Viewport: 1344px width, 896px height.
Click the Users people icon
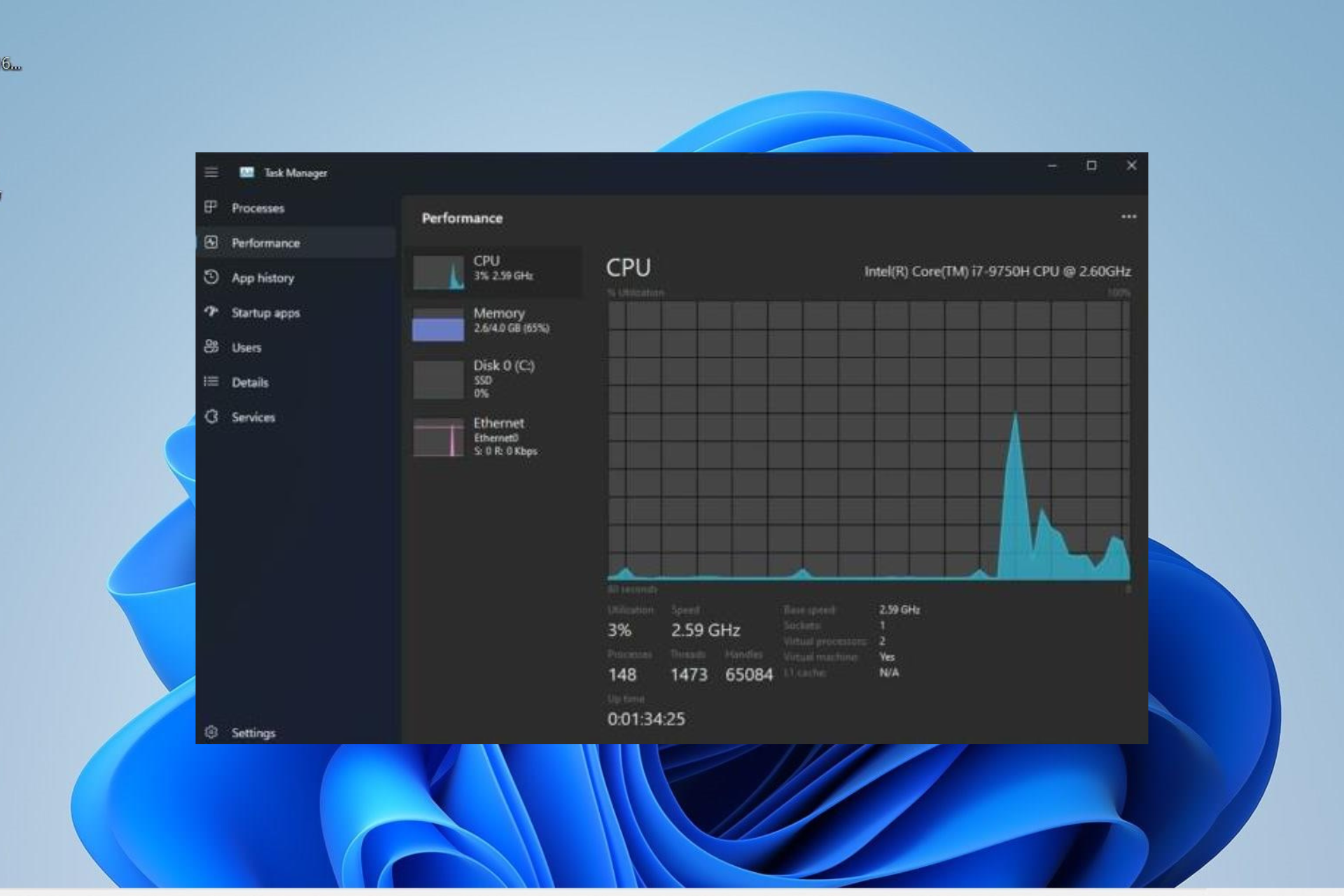click(x=211, y=346)
